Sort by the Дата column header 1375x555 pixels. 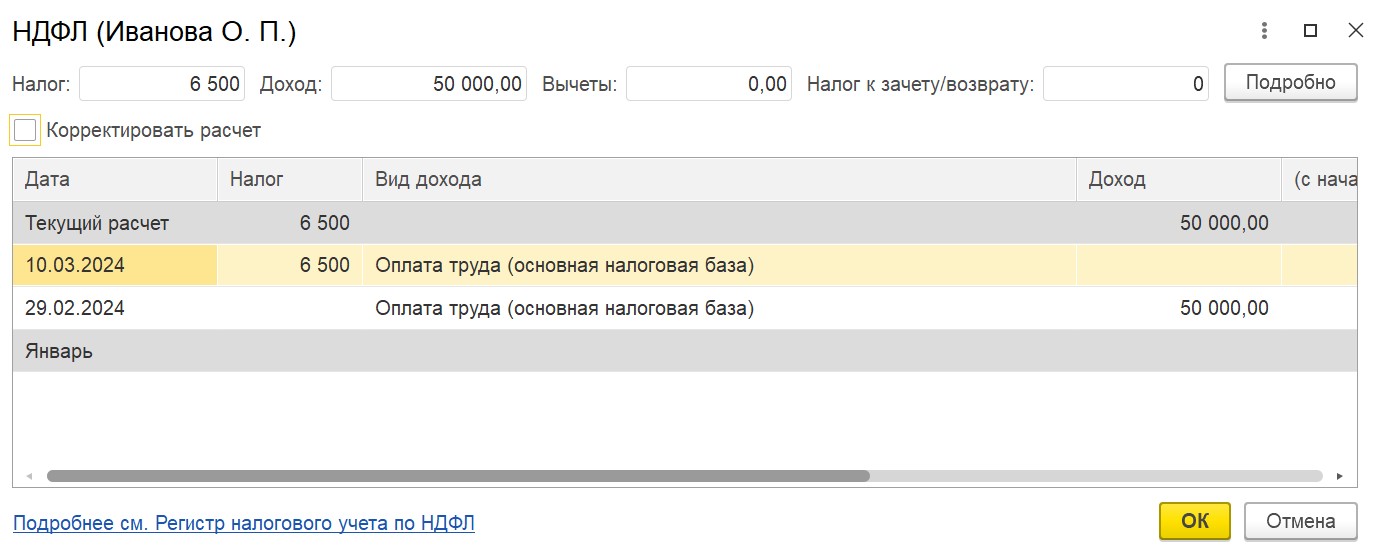coord(115,180)
